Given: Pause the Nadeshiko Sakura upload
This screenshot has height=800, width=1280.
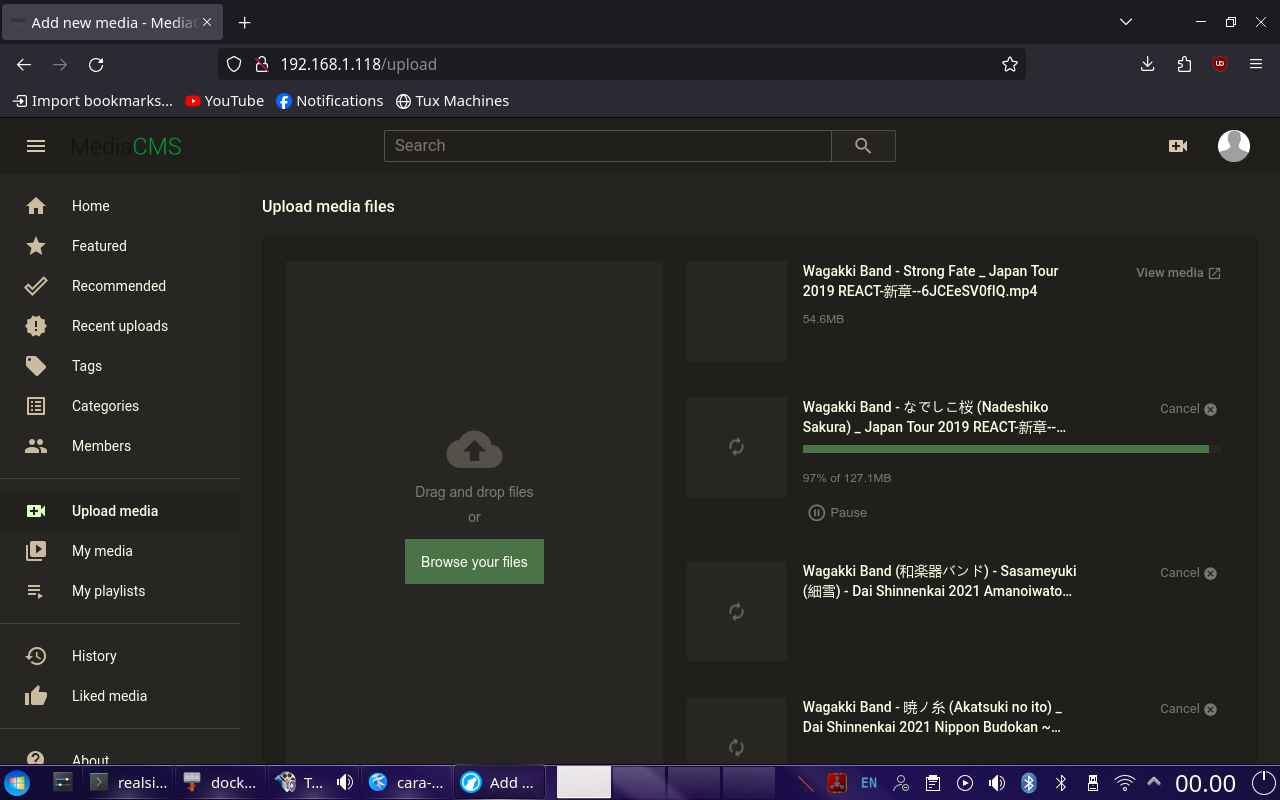Looking at the screenshot, I should (x=837, y=513).
